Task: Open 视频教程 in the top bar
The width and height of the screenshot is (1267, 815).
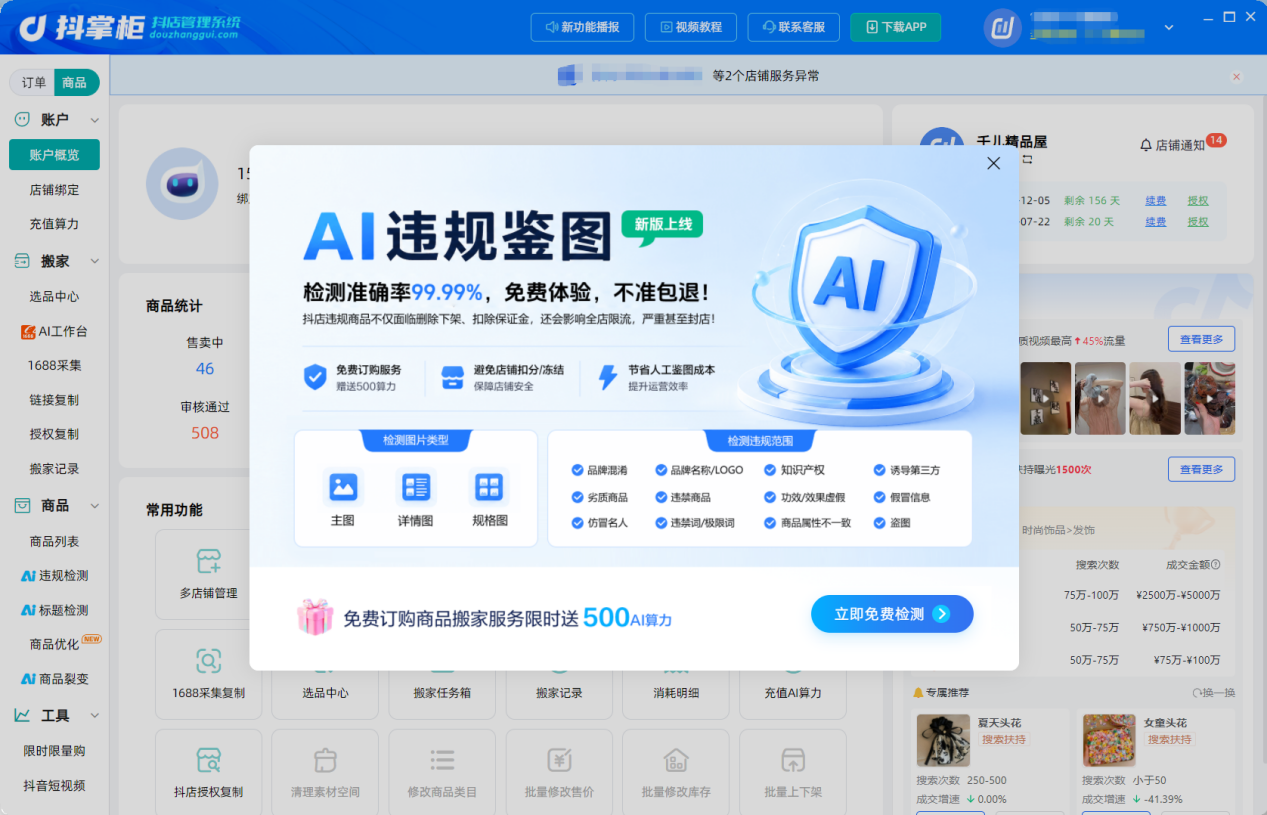Action: tap(691, 27)
